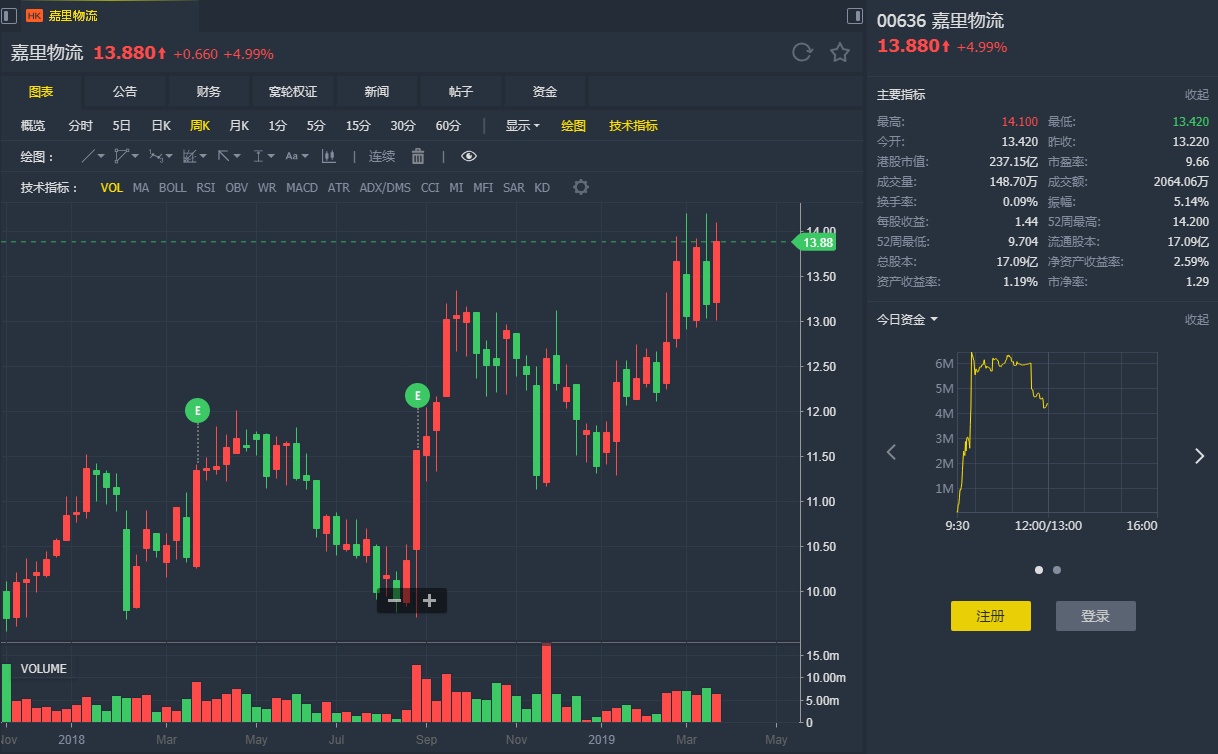
Task: Collapse 主要指标 section via 收起
Action: [1197, 94]
